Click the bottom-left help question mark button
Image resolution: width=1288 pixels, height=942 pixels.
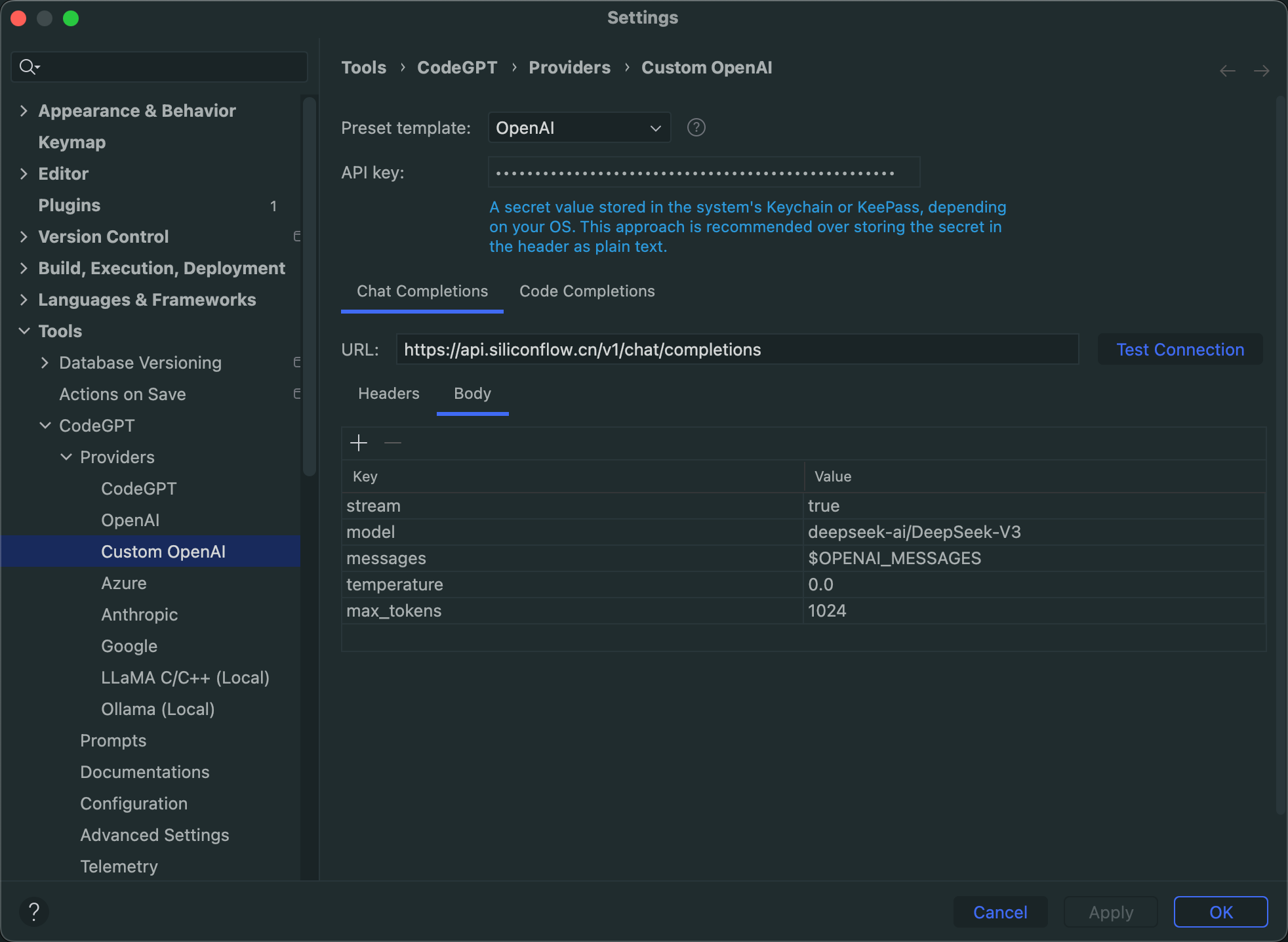point(34,911)
